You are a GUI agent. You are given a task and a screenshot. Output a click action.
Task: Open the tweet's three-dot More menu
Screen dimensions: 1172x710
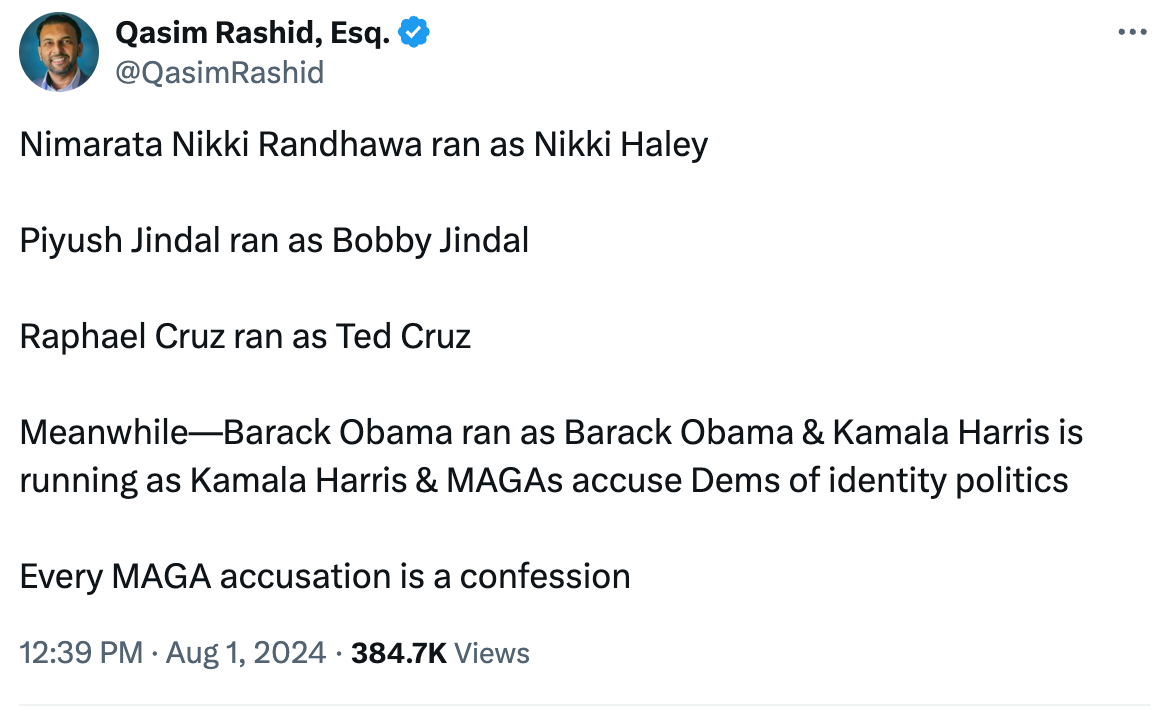coord(1131,32)
